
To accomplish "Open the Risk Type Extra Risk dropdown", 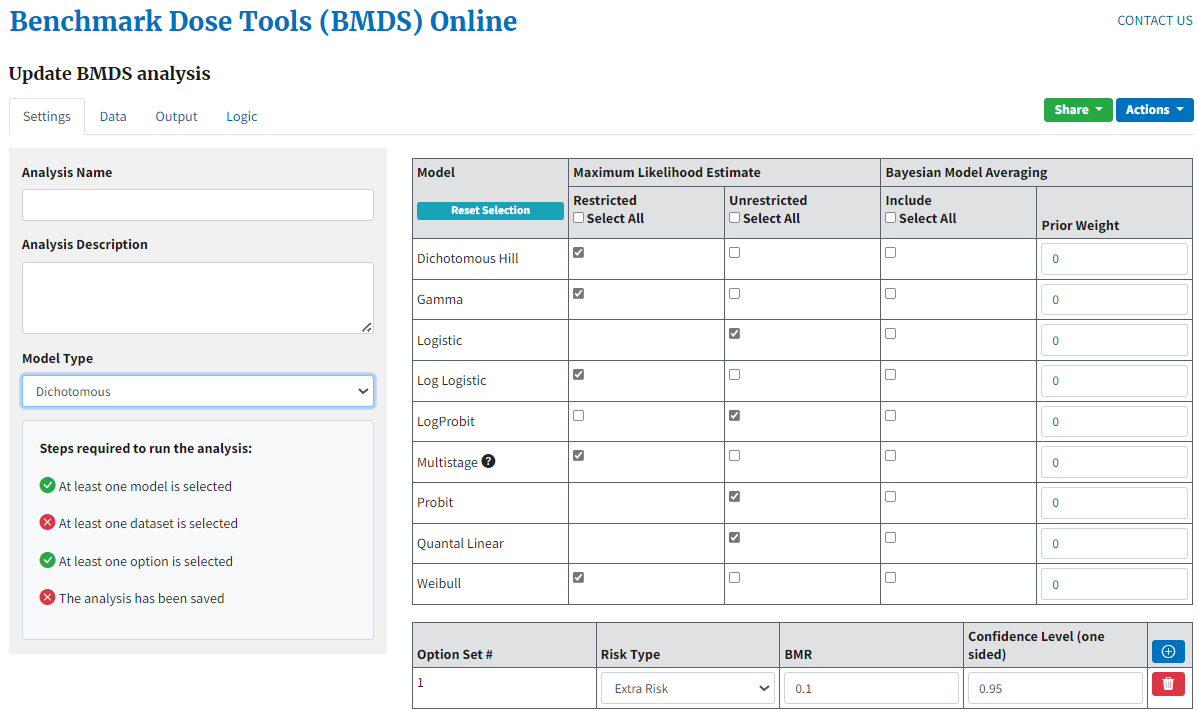I will click(x=688, y=688).
